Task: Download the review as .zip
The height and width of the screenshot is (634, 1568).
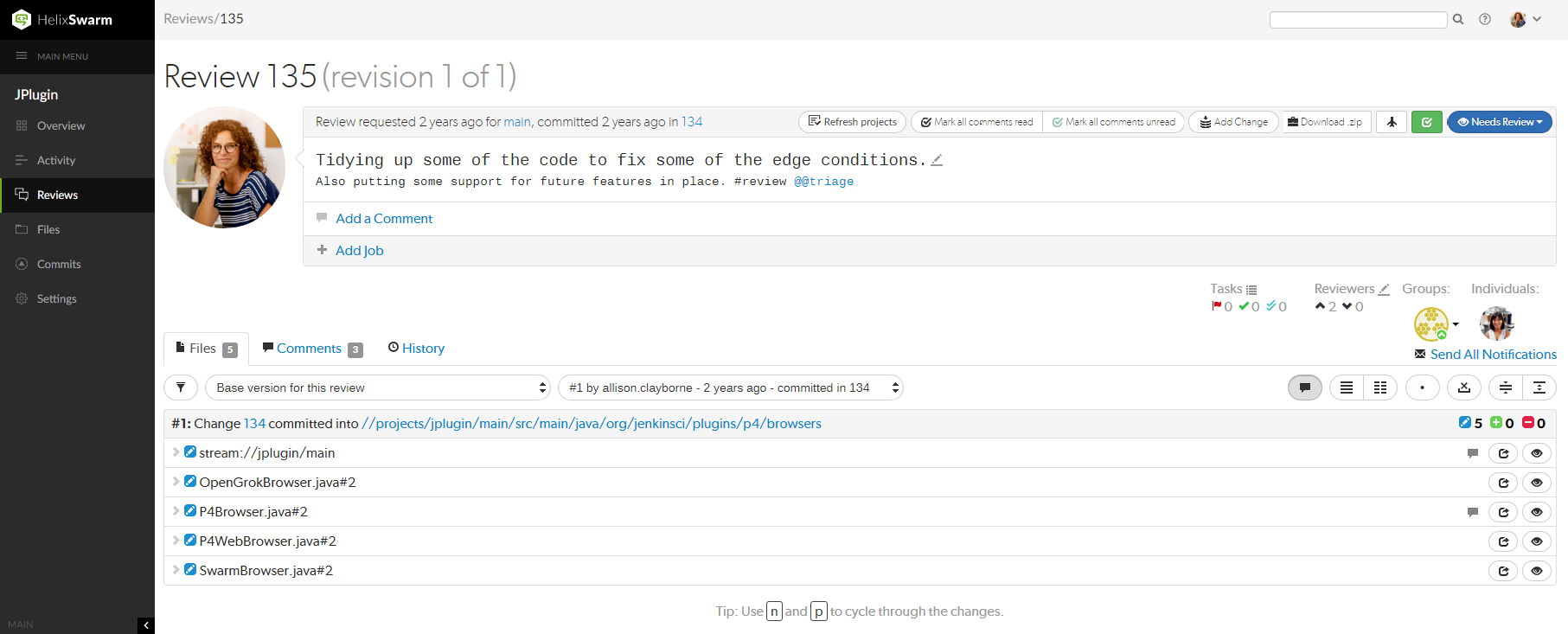Action: tap(1325, 122)
